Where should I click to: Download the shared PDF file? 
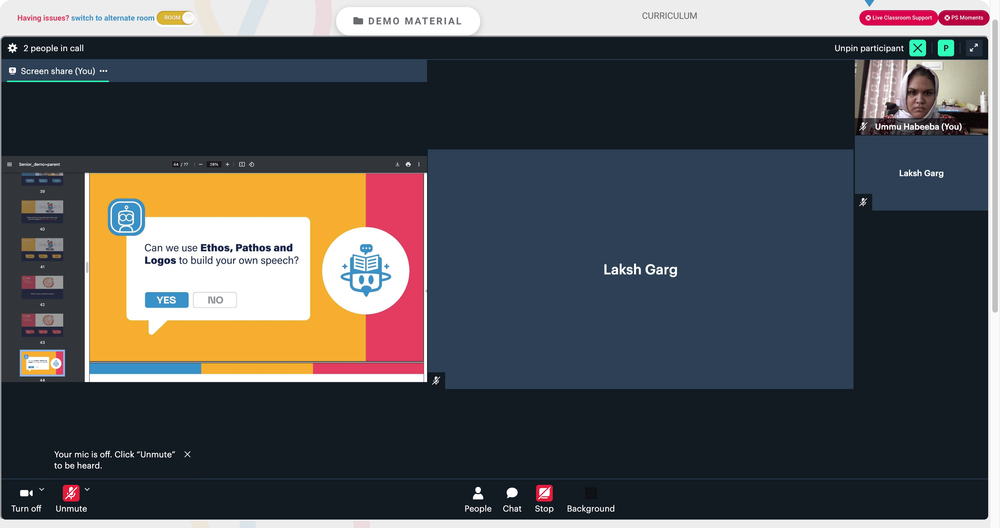(x=397, y=165)
